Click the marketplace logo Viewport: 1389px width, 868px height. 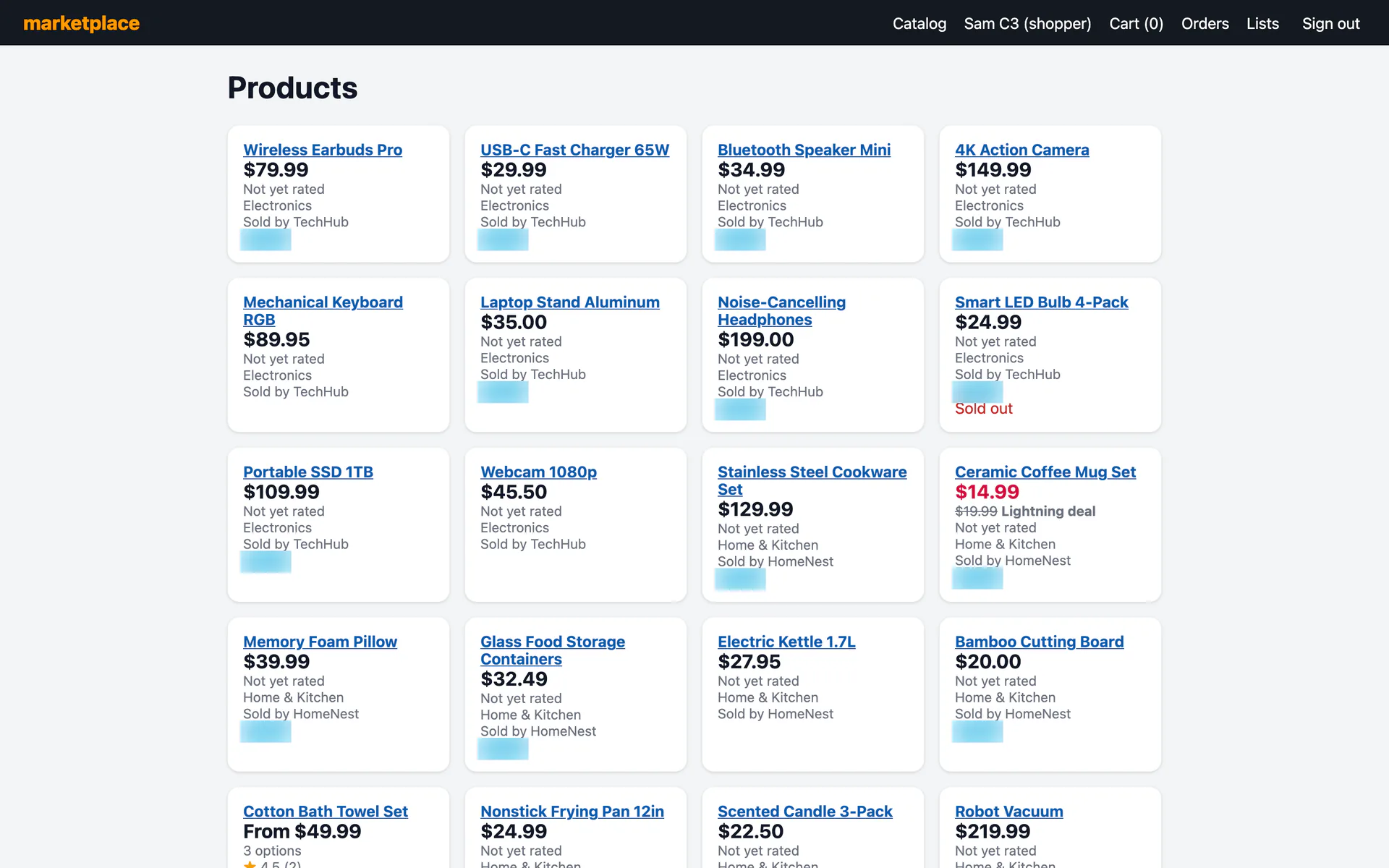(81, 23)
